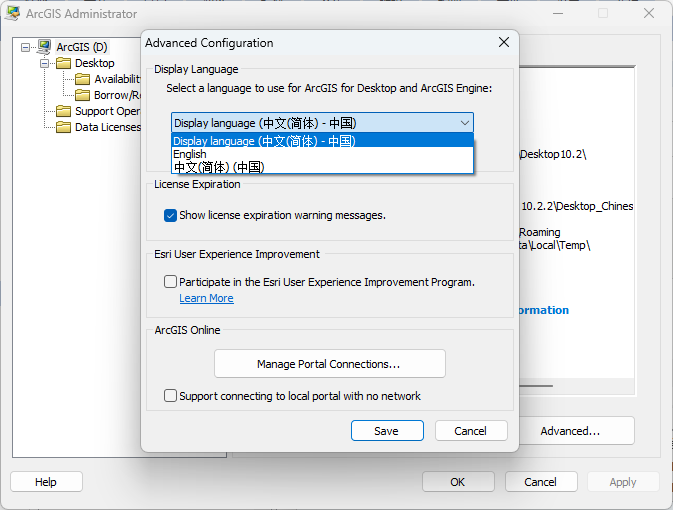Click the Desktop folder icon in tree

(x=64, y=63)
